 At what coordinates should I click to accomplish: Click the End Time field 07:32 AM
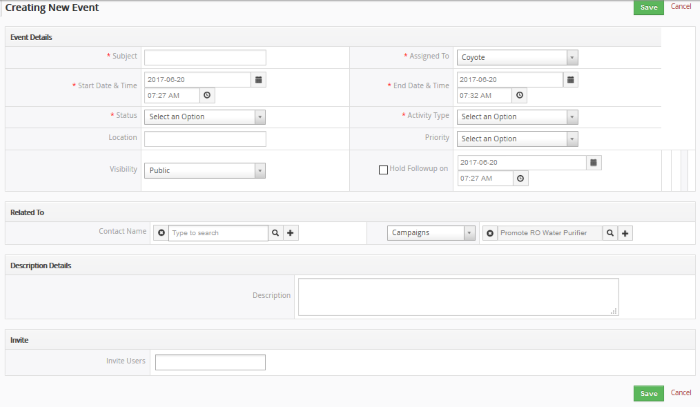[484, 96]
